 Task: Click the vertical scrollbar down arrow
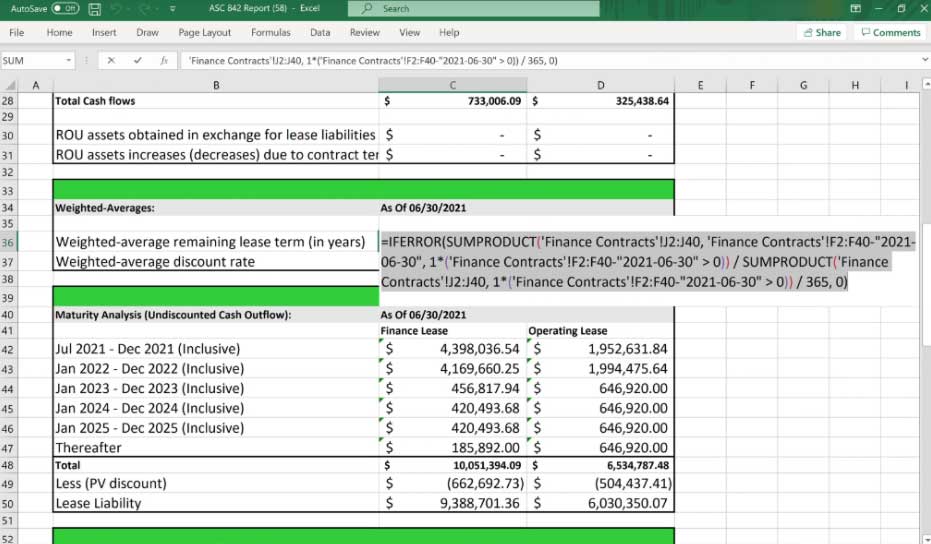click(925, 538)
